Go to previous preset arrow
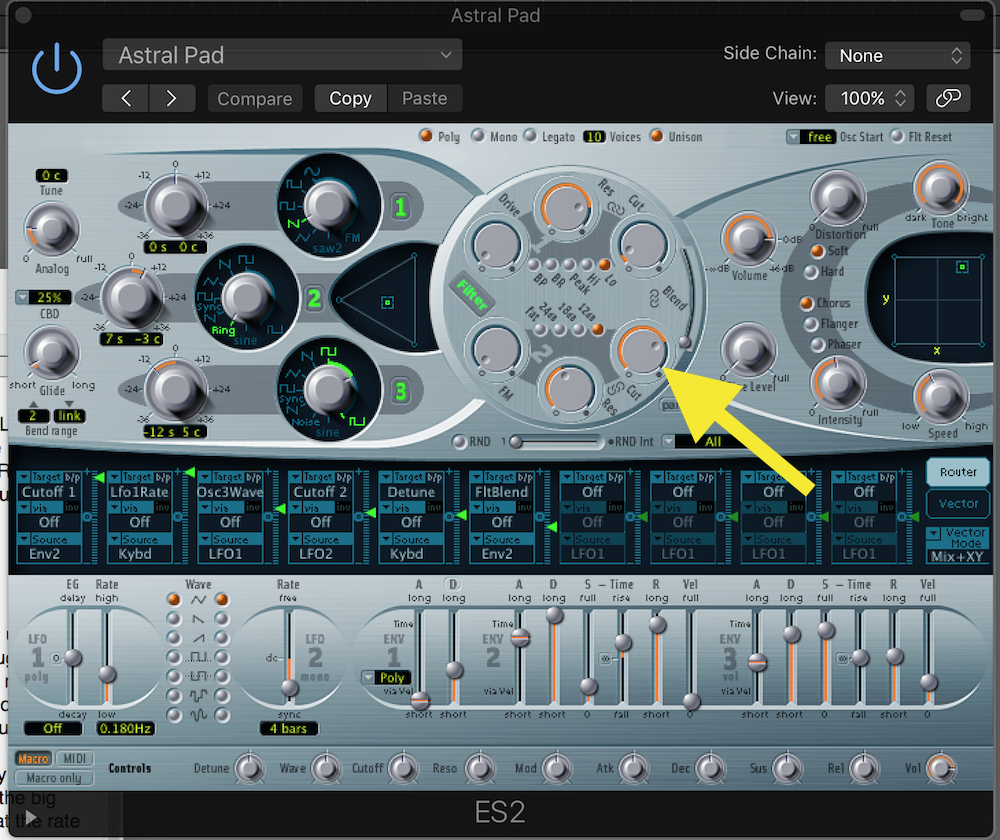This screenshot has height=840, width=1000. (x=126, y=98)
